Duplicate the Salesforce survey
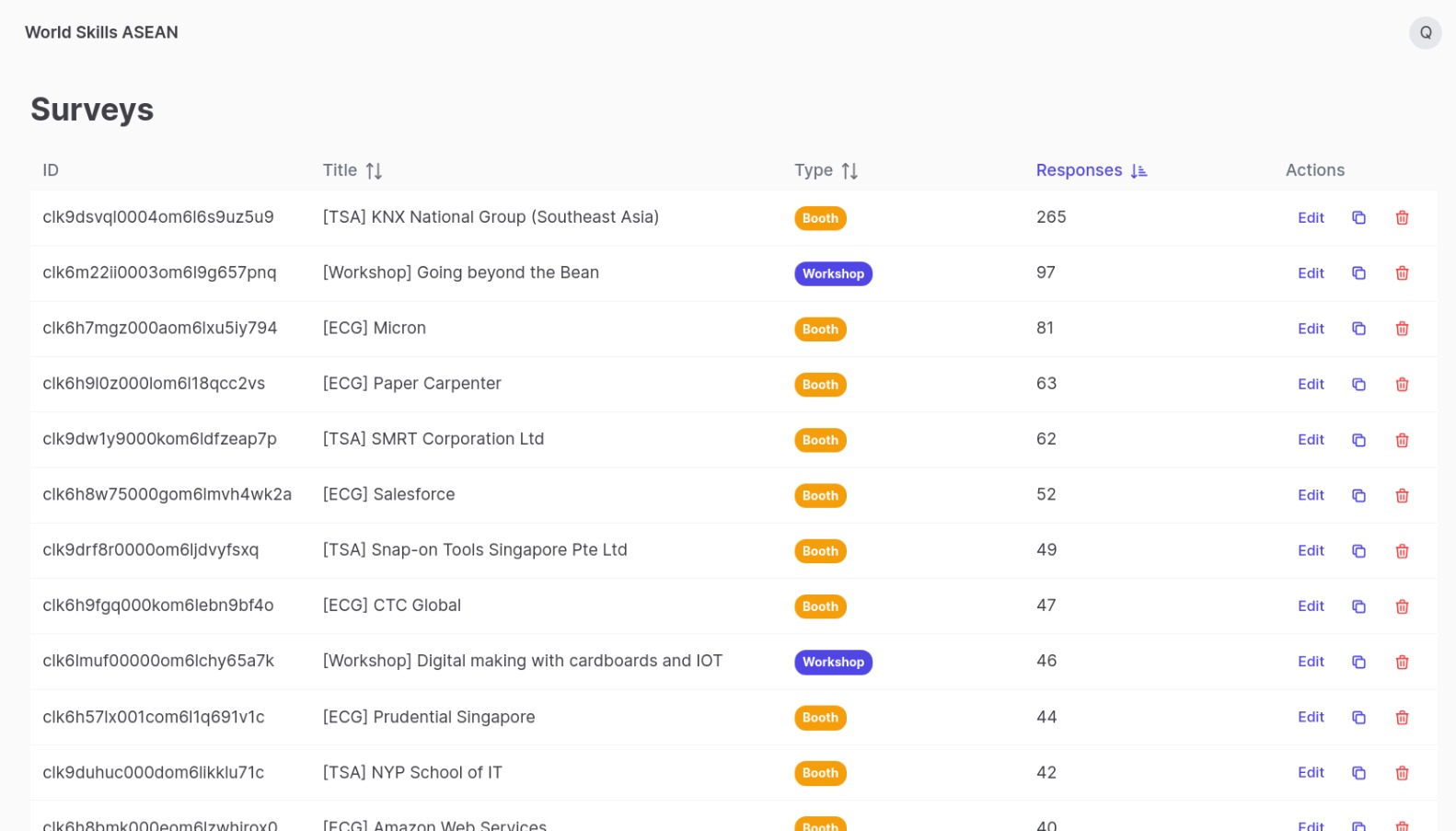 pyautogui.click(x=1358, y=495)
